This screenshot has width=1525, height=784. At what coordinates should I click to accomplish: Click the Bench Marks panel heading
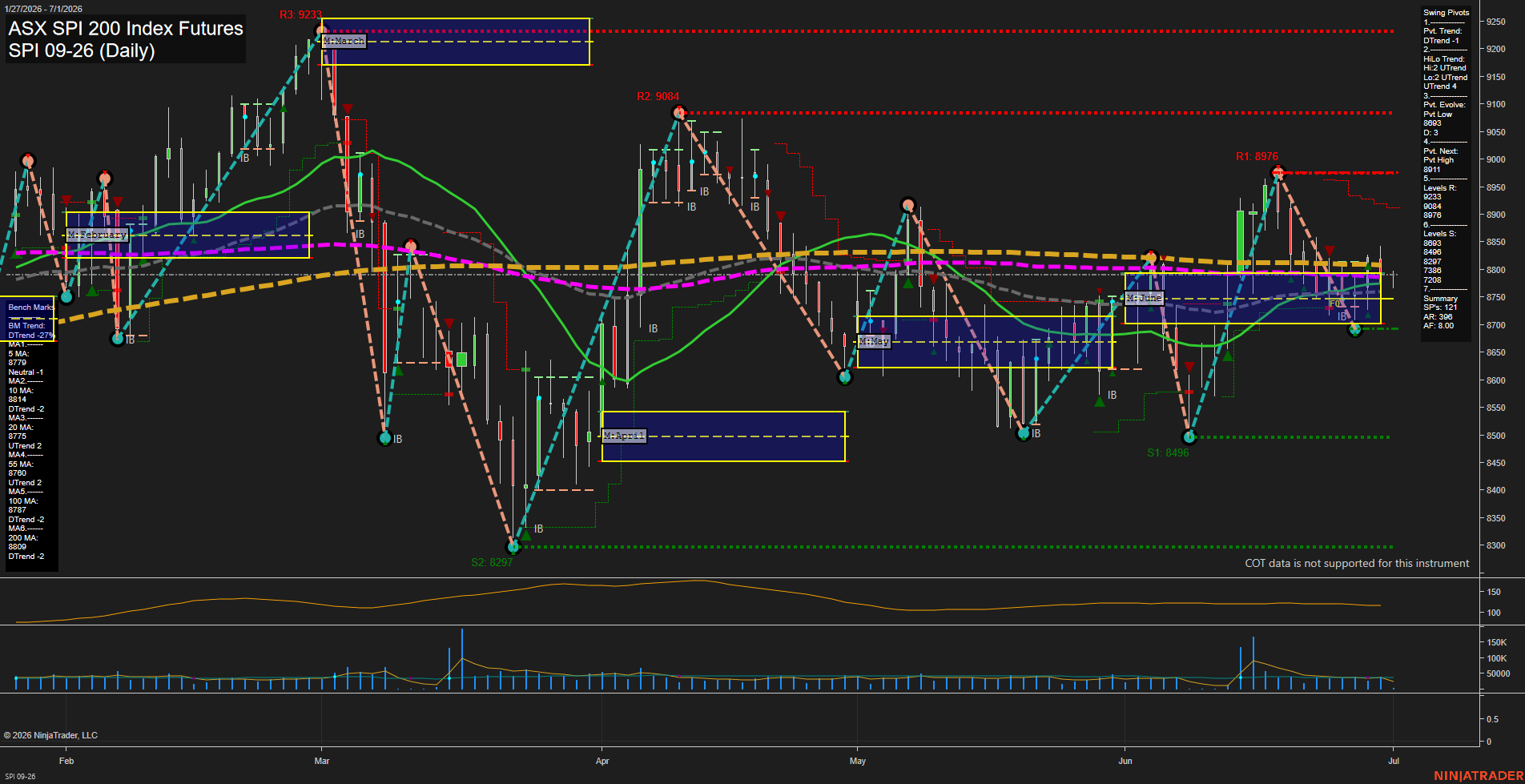pyautogui.click(x=31, y=308)
